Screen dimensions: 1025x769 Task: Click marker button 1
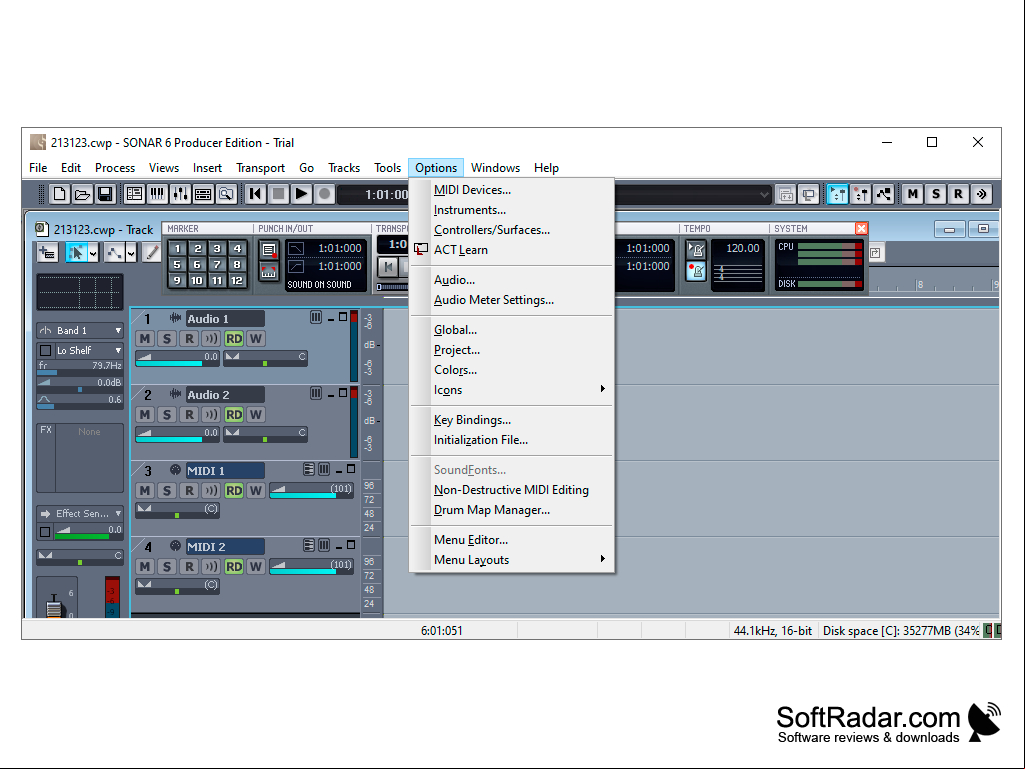pyautogui.click(x=177, y=248)
